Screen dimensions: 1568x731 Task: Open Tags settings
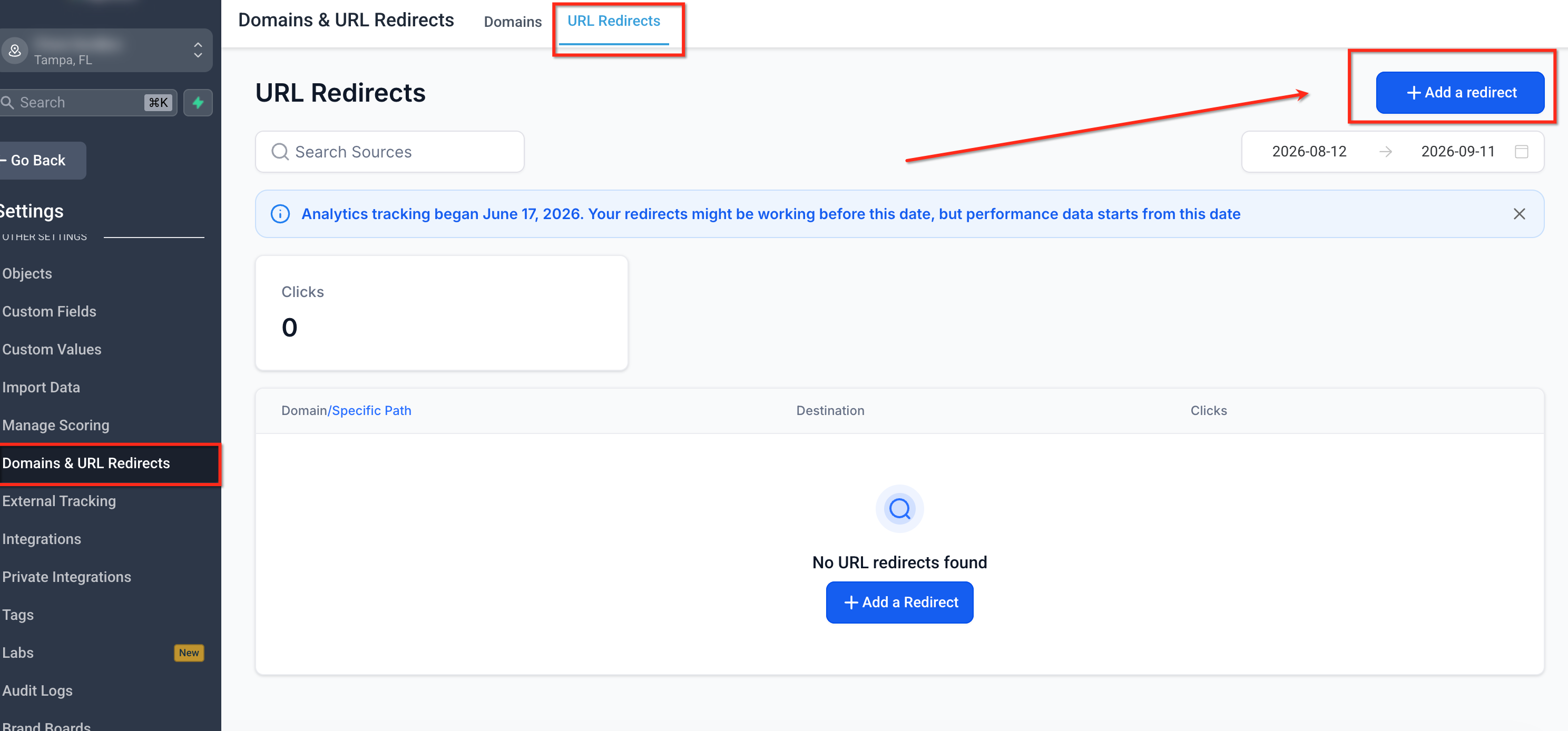pos(18,615)
